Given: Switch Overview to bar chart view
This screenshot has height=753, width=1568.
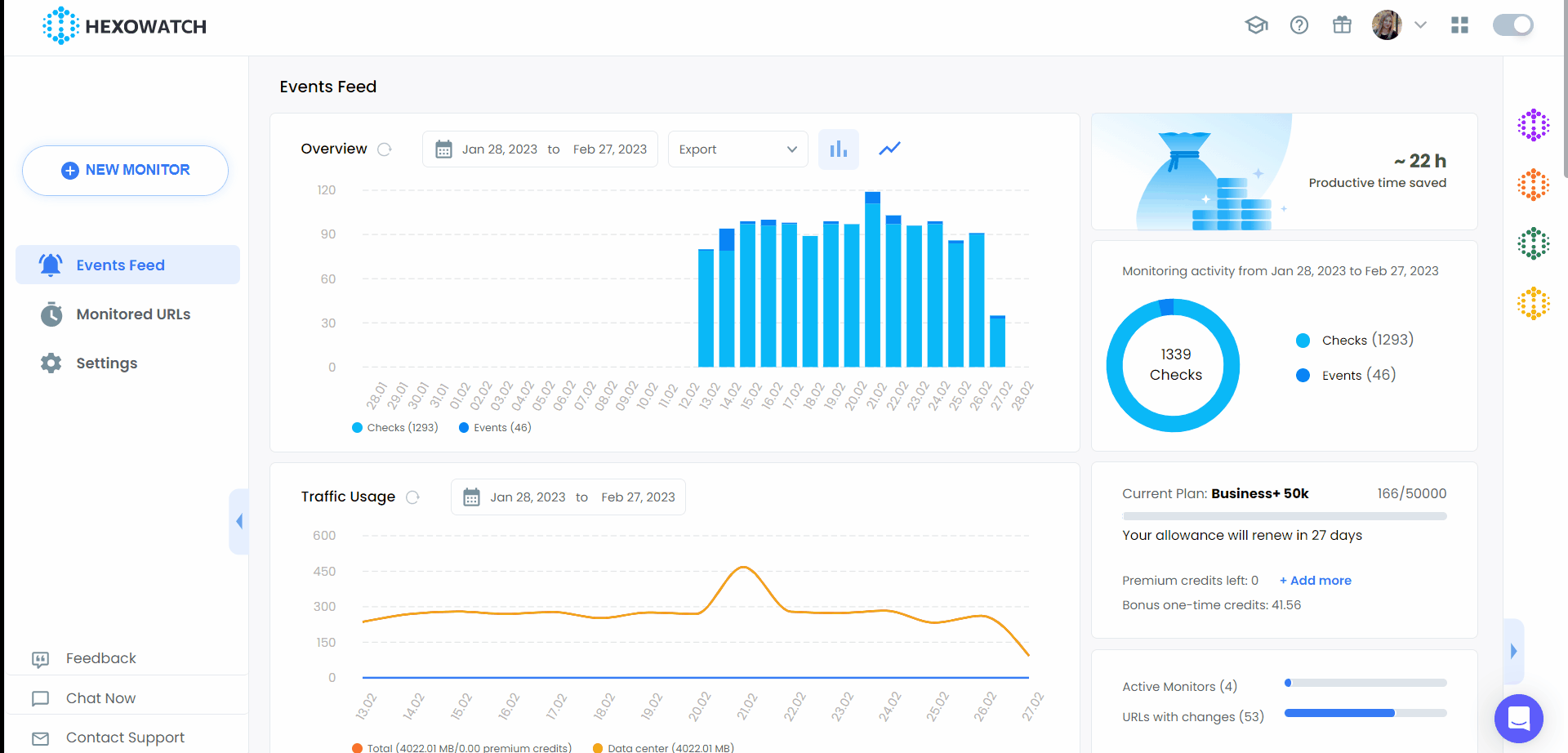Looking at the screenshot, I should [x=839, y=149].
